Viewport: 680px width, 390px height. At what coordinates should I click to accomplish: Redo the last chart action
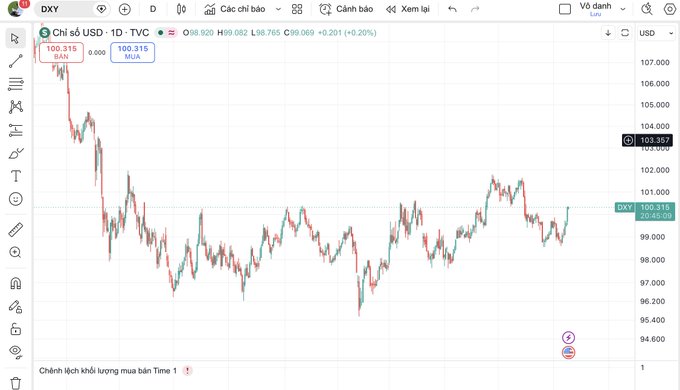475,9
